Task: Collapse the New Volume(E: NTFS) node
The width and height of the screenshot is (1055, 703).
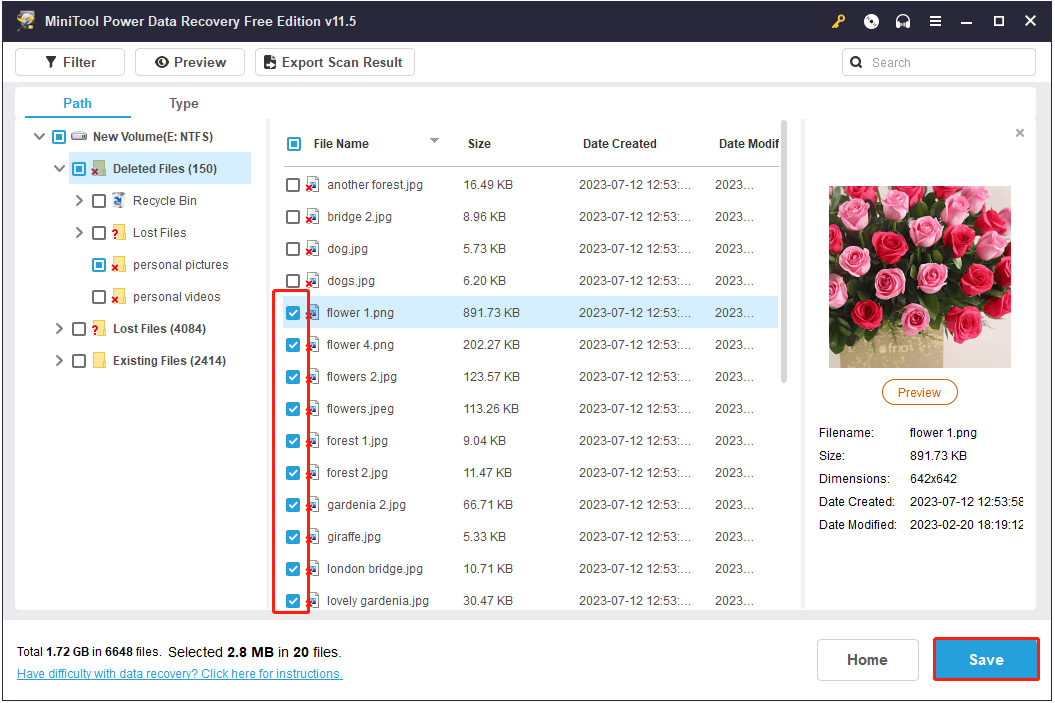Action: (x=40, y=137)
